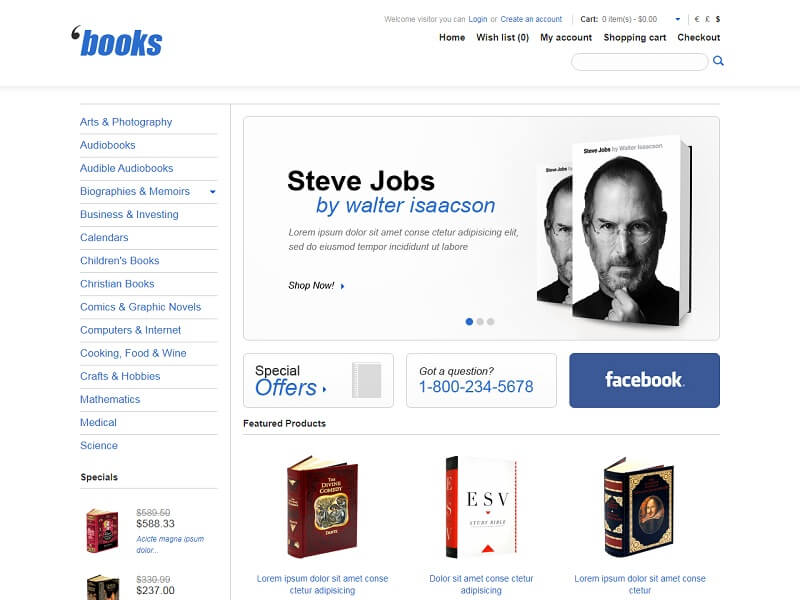
Task: Switch to the third slider dot
Action: point(491,321)
